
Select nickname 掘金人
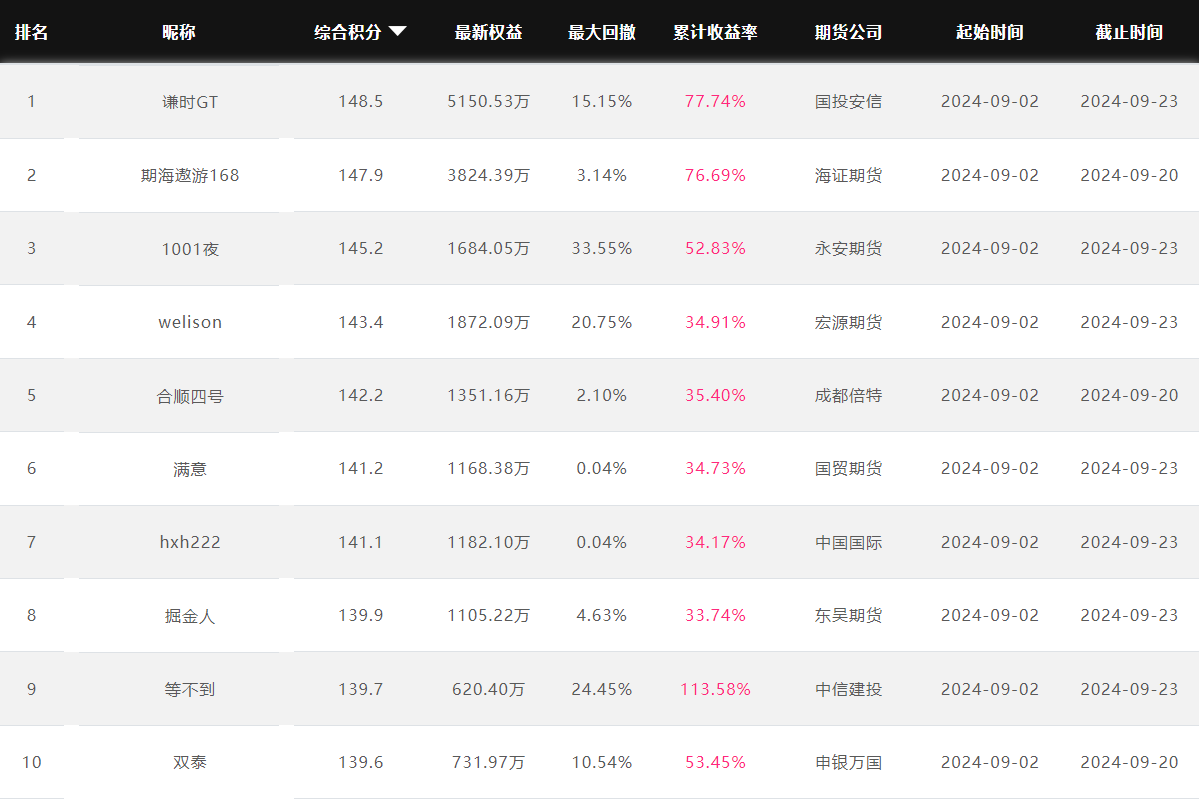[190, 615]
